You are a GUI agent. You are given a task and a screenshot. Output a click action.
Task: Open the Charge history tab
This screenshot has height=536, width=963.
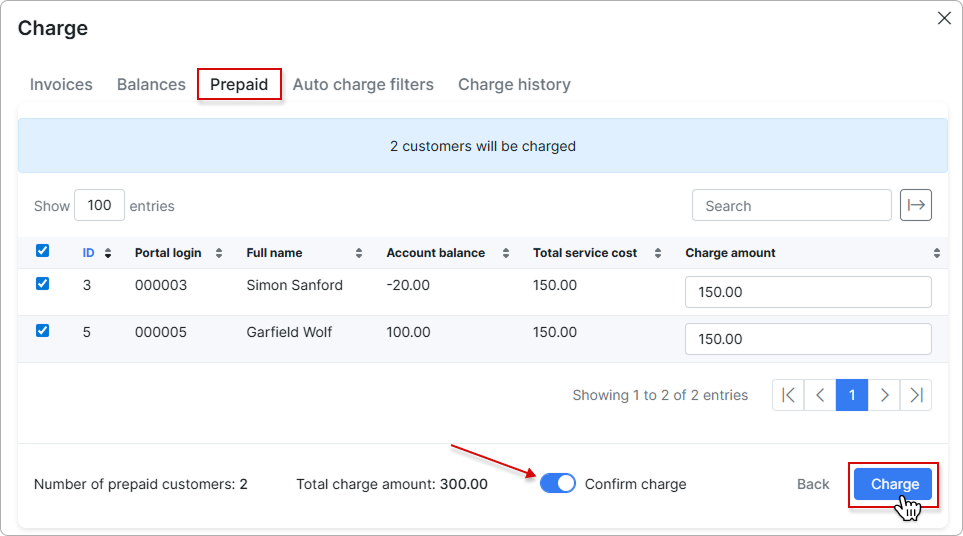pos(514,85)
